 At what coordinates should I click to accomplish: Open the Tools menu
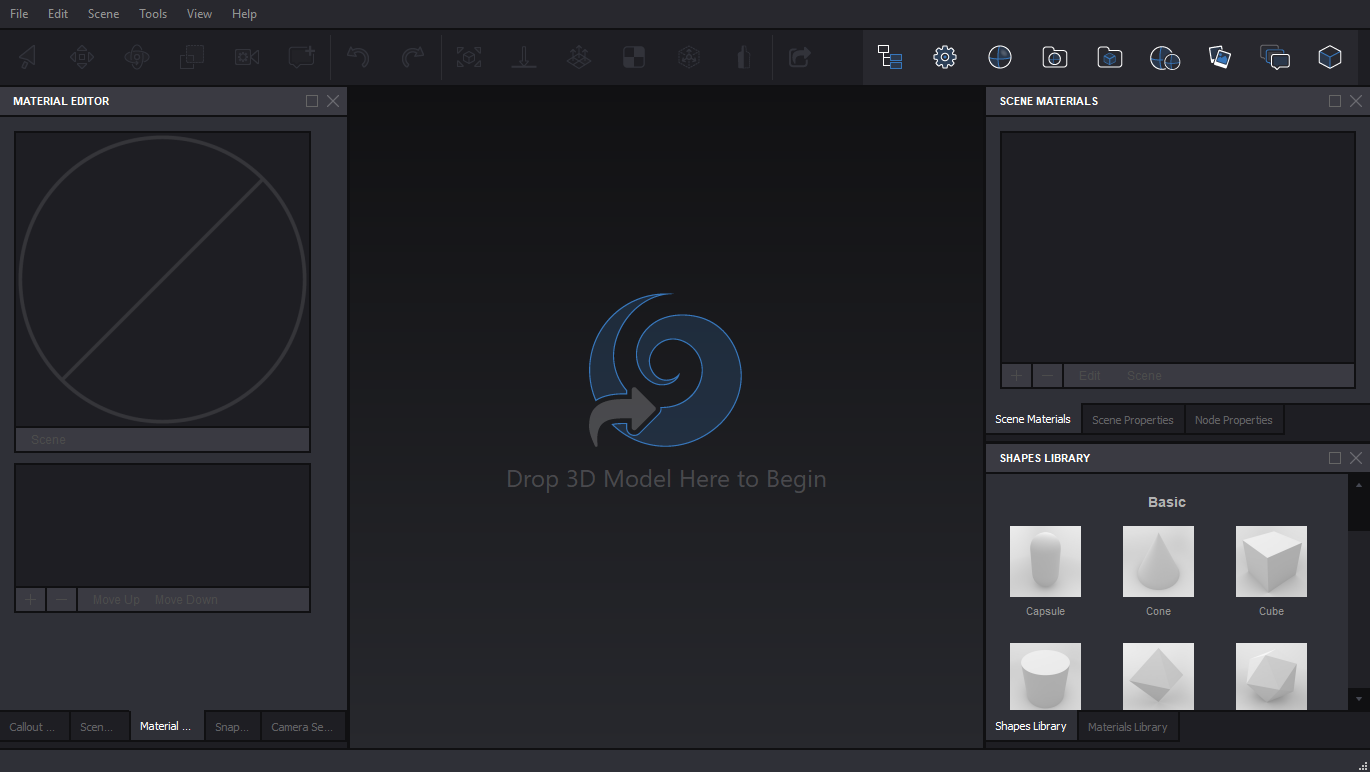[x=152, y=13]
